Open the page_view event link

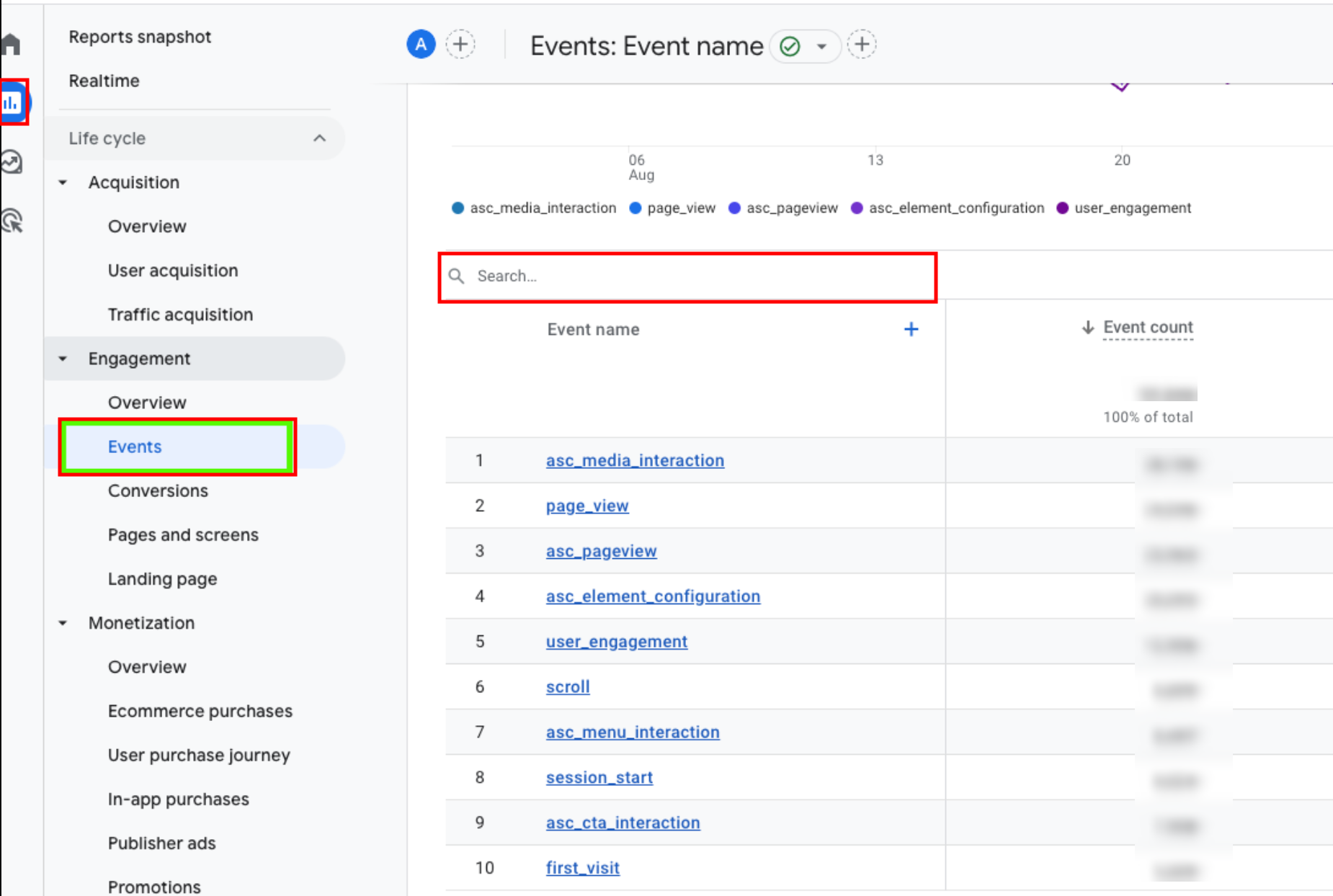(x=587, y=506)
